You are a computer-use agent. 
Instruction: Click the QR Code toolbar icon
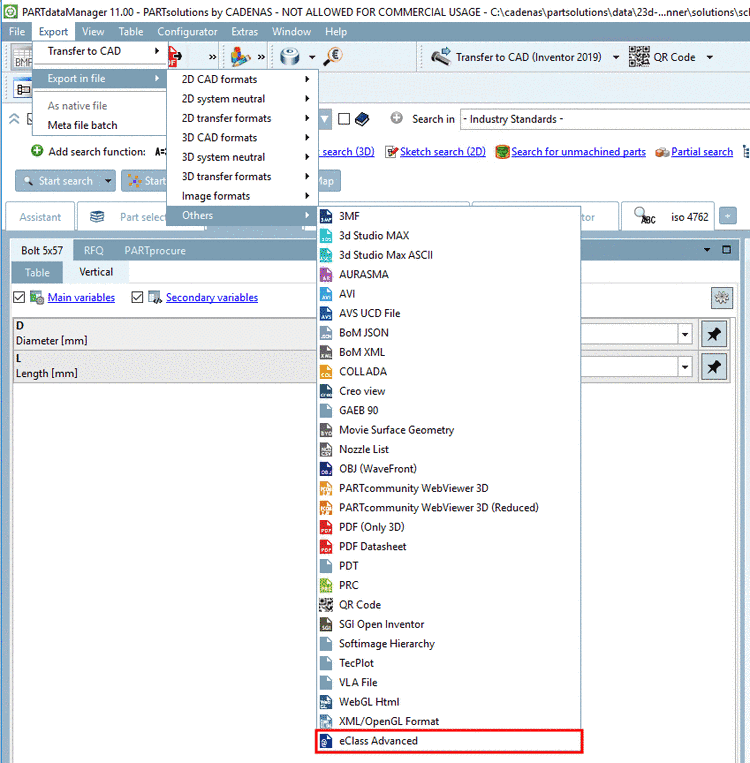pos(639,56)
